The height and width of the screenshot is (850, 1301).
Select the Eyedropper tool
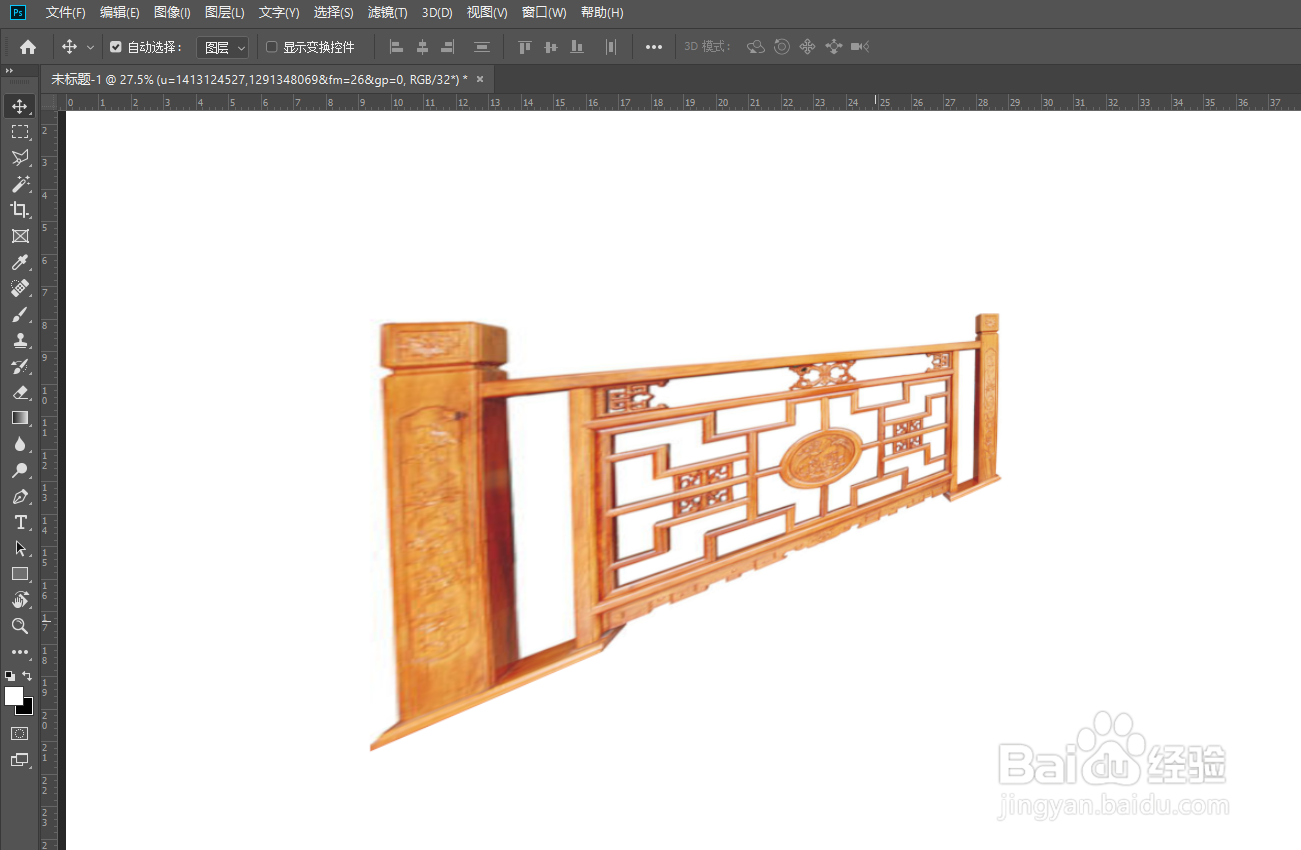coord(20,262)
